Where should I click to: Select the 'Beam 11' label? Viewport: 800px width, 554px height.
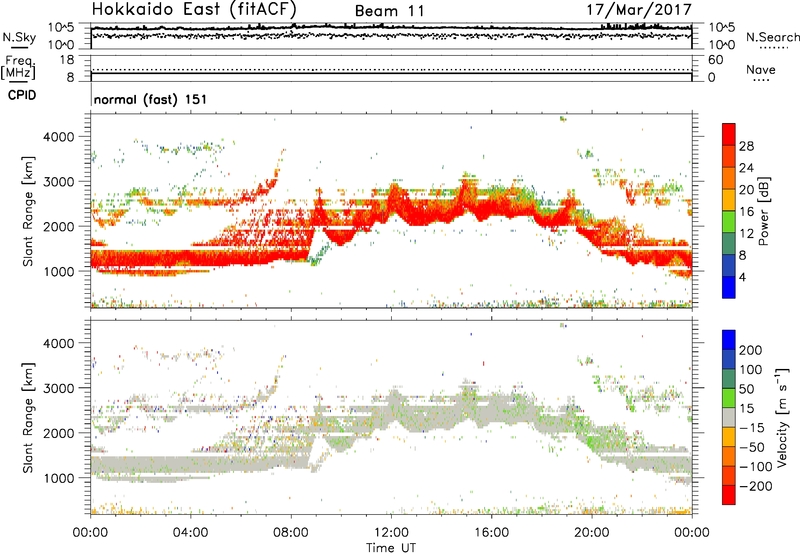[390, 11]
